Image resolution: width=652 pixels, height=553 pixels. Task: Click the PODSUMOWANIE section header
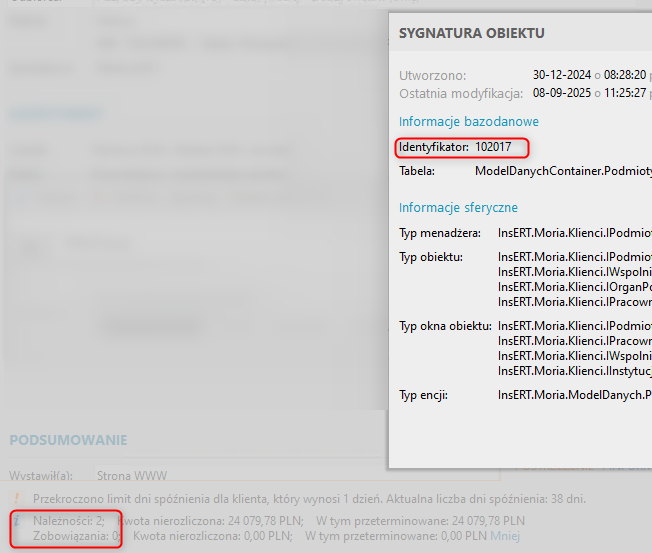68,440
